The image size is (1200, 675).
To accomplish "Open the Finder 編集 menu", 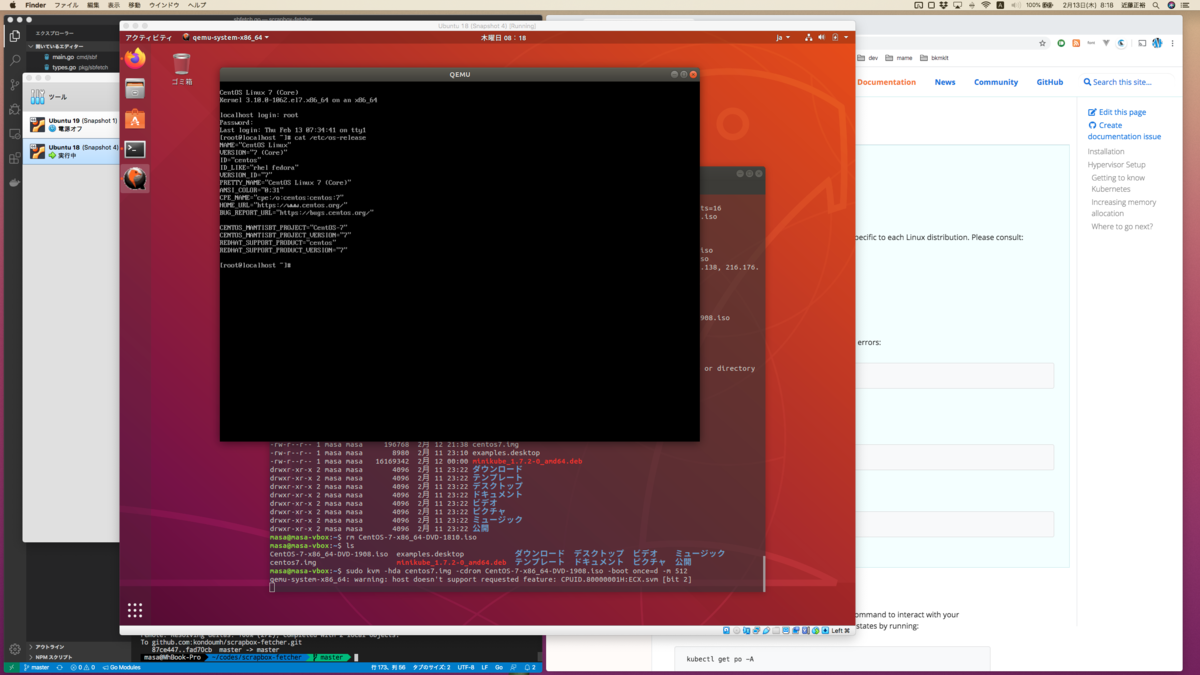I will tap(93, 5).
